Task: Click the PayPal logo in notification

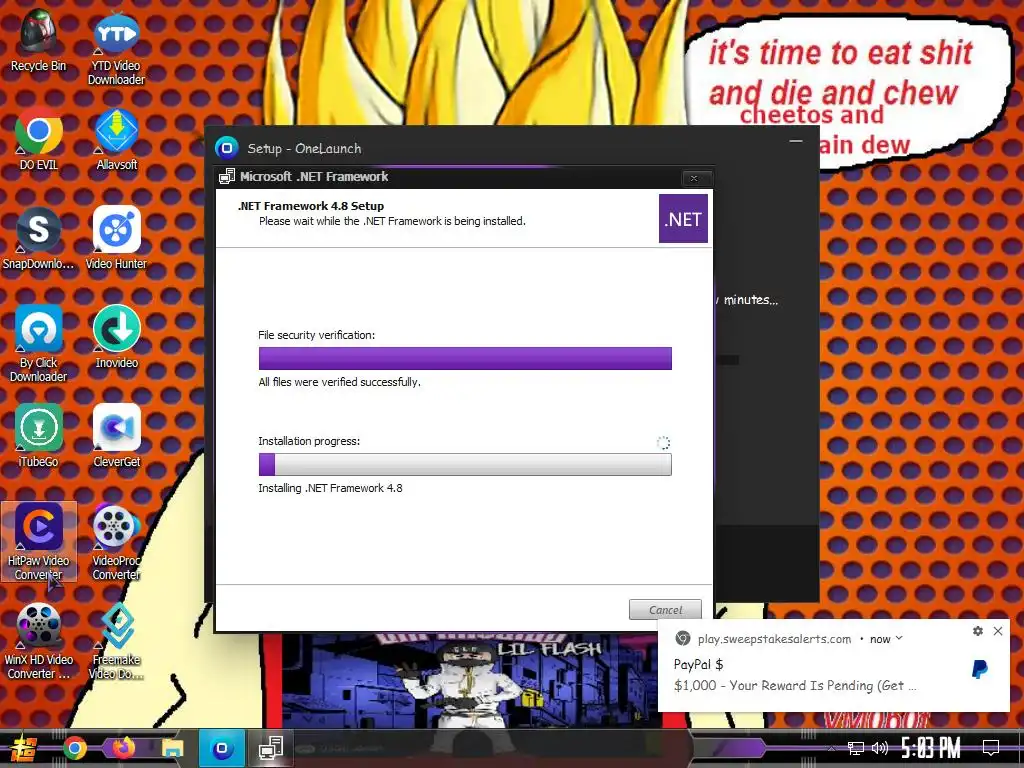Action: click(980, 669)
